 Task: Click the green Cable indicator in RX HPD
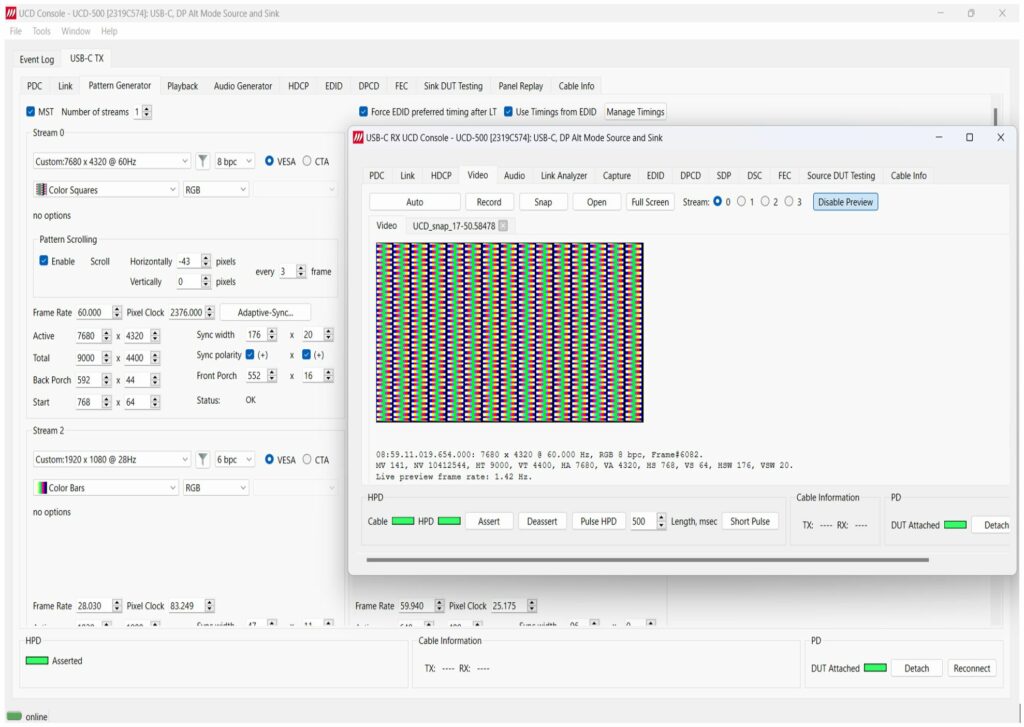click(x=402, y=521)
